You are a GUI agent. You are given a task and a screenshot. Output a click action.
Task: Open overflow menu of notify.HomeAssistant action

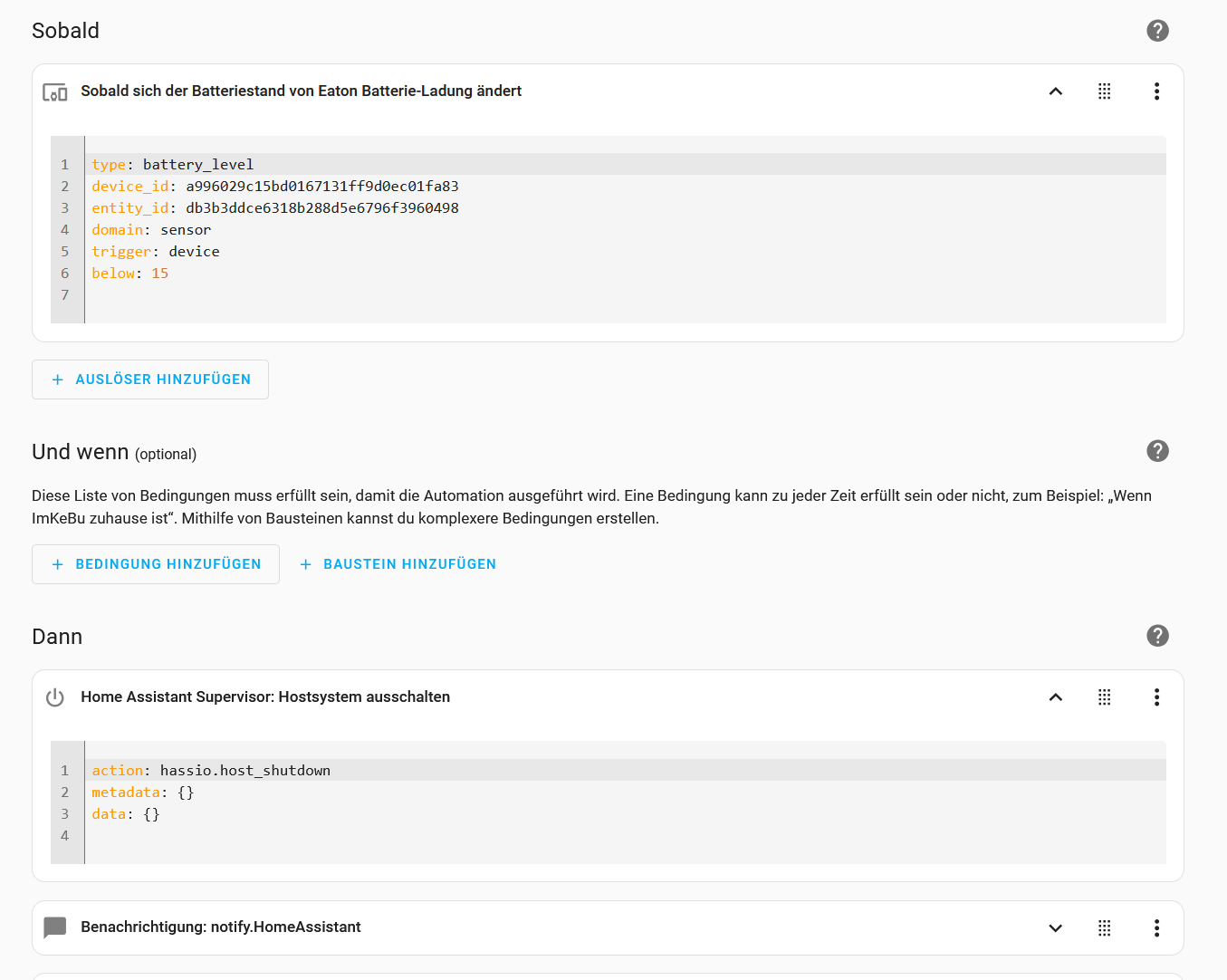click(x=1156, y=927)
